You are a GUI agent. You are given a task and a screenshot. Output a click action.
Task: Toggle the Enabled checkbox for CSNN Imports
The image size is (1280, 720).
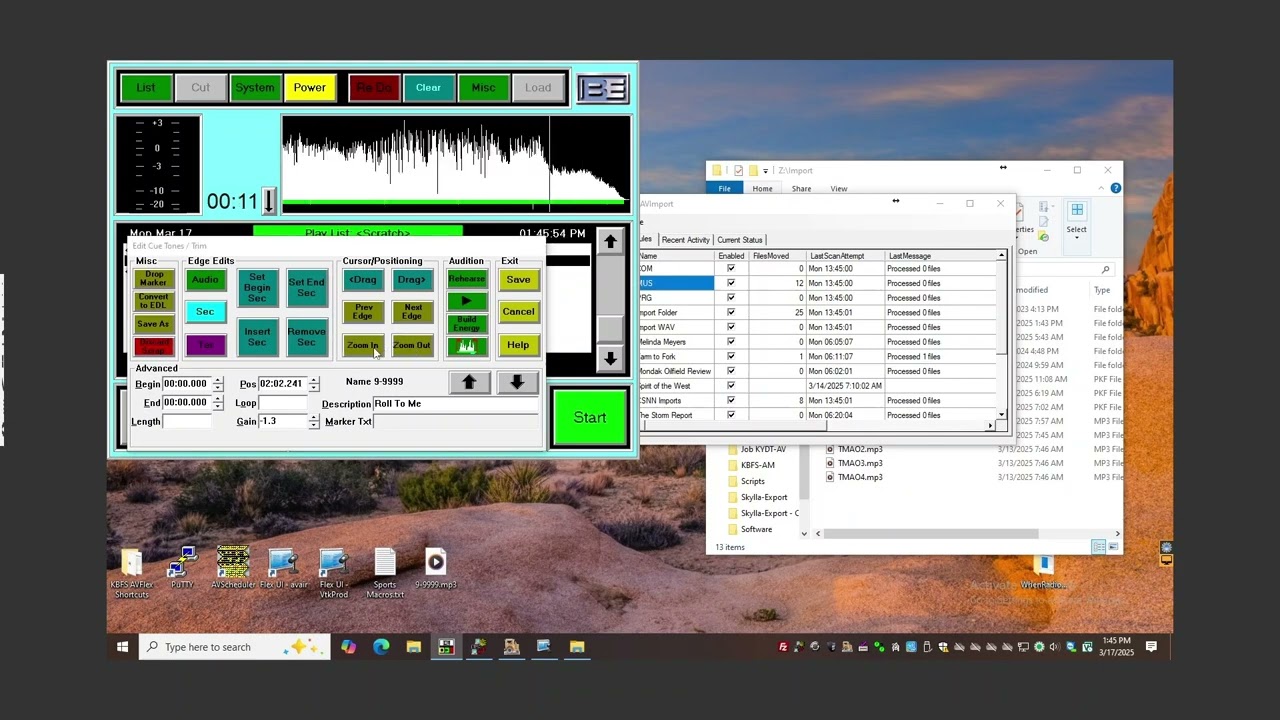[731, 400]
